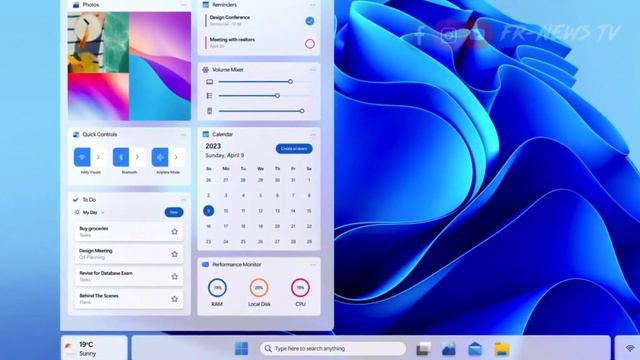Click the Wi-Fi icon in system tray
The image size is (640, 360).
tap(630, 349)
